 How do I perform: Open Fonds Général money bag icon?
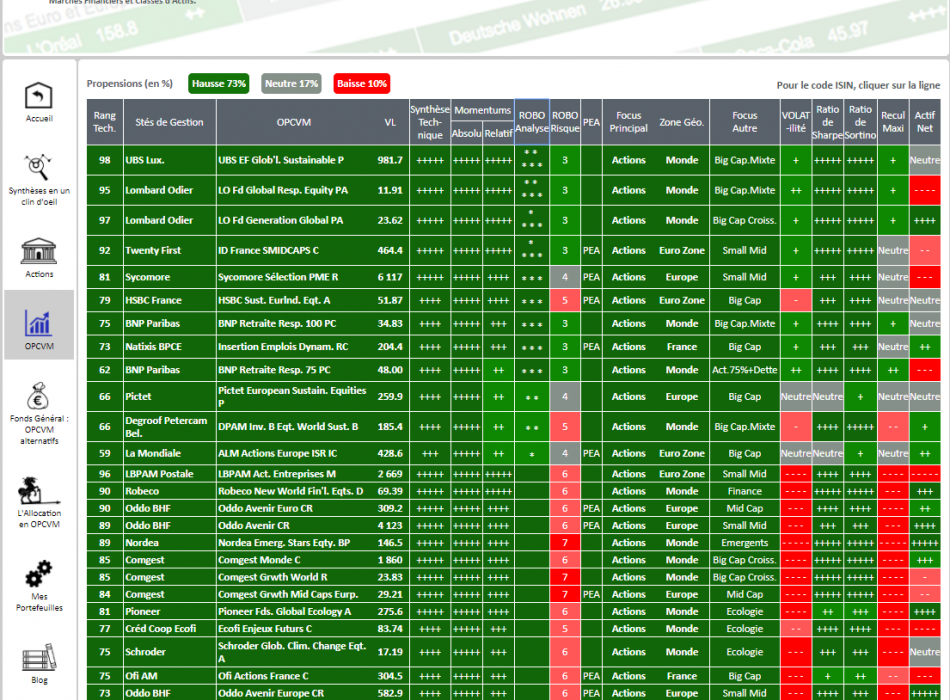[x=39, y=396]
